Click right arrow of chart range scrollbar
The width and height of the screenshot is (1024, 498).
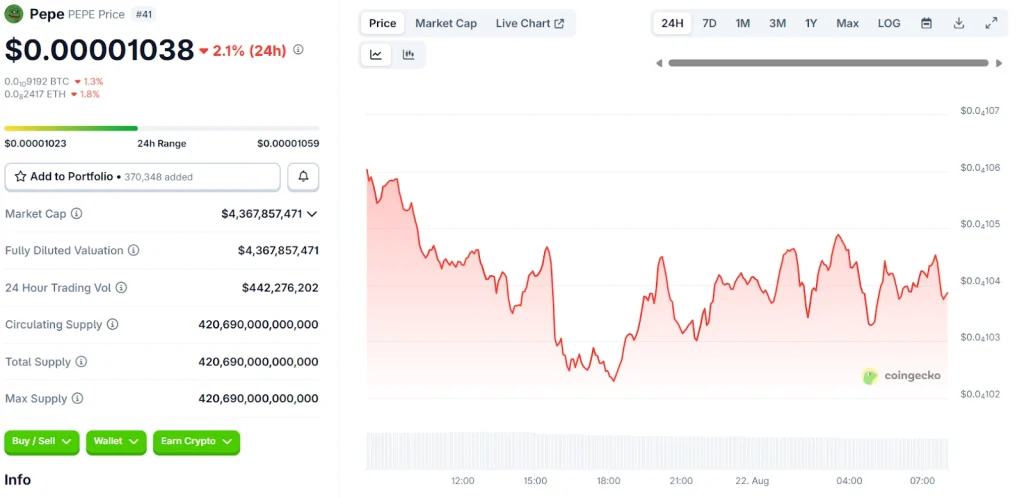pyautogui.click(x=999, y=63)
